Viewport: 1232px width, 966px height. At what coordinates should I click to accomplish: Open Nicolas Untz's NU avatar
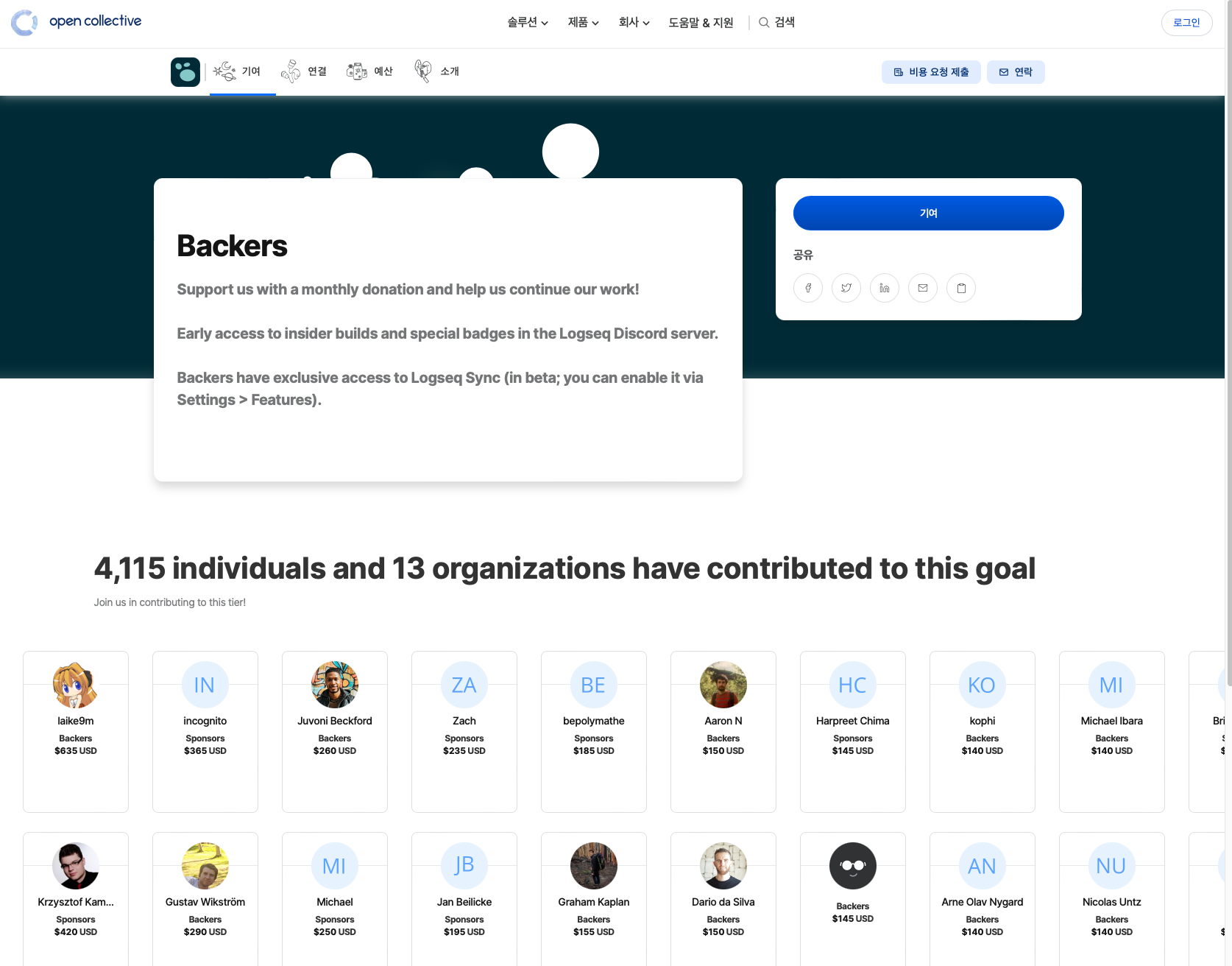point(1112,866)
